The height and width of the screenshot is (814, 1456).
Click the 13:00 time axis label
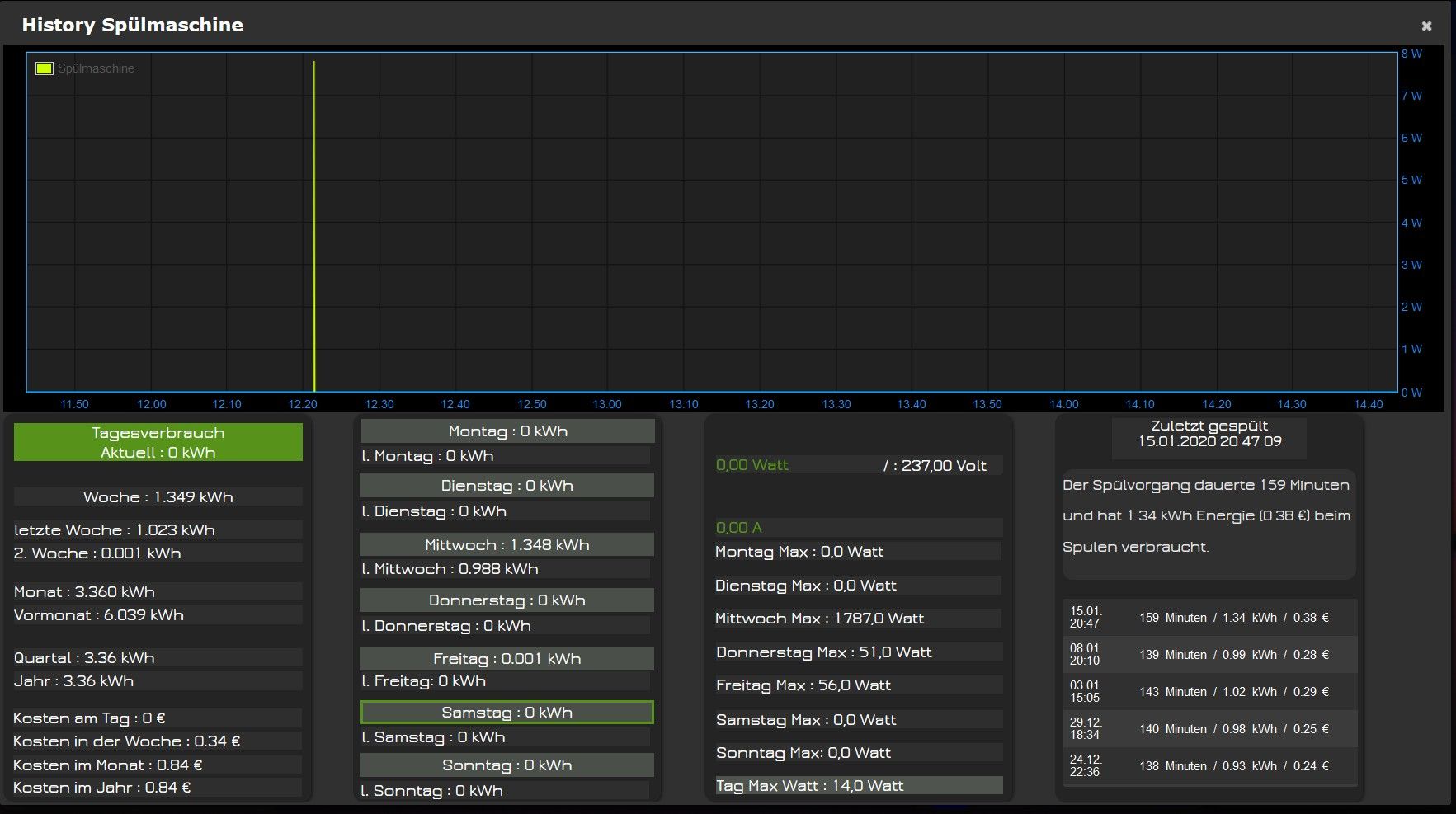(607, 404)
